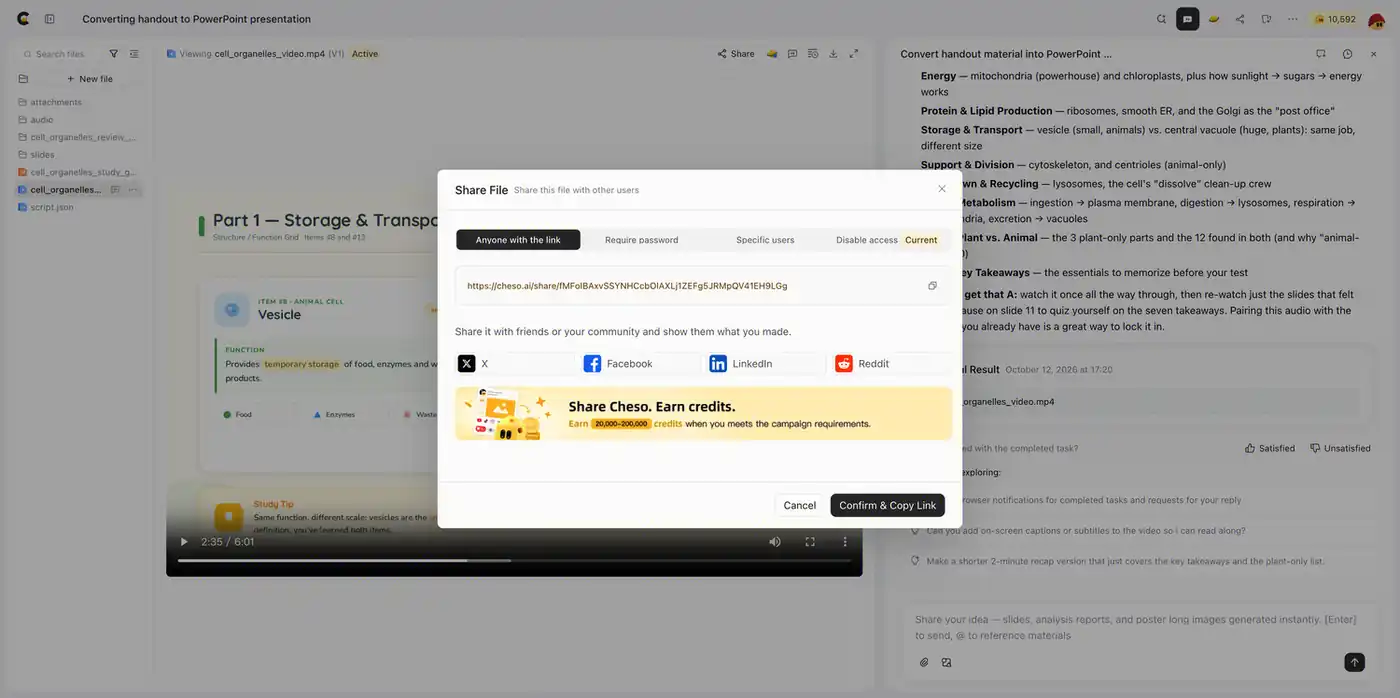Click the comment icon on the selected file row
The width and height of the screenshot is (1400, 698).
[116, 190]
